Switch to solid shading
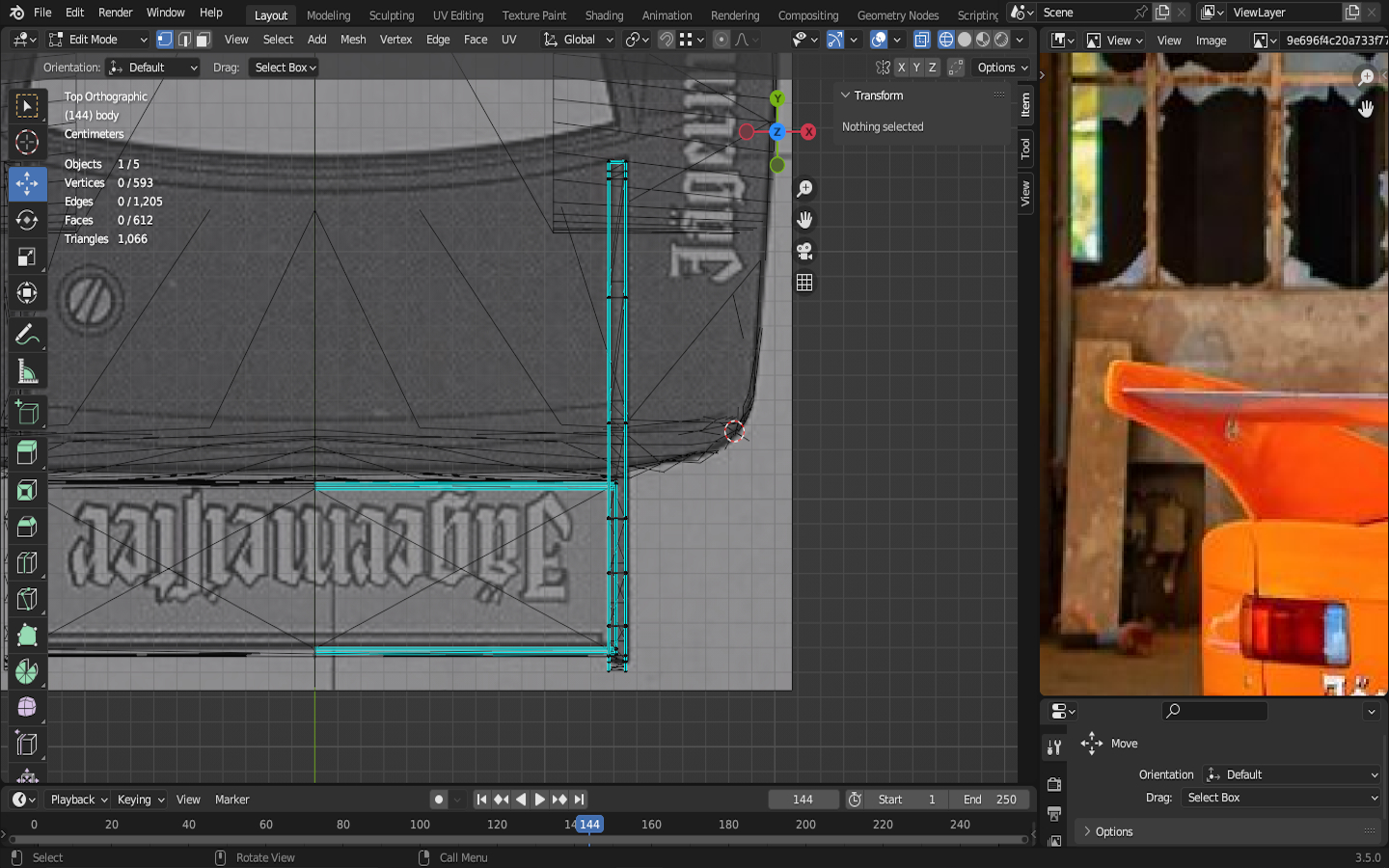The width and height of the screenshot is (1389, 868). pos(965,40)
